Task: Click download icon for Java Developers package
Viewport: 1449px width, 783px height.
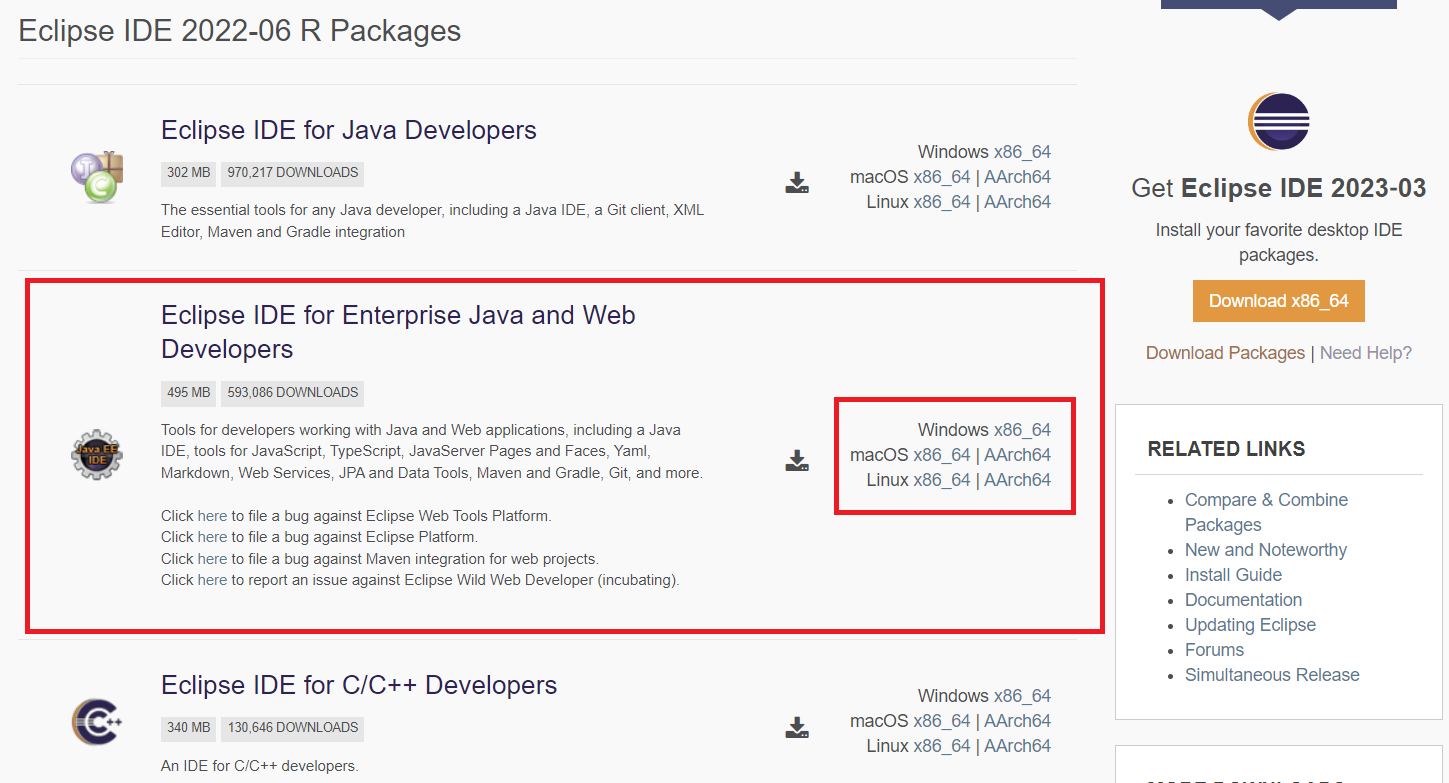Action: click(x=797, y=183)
